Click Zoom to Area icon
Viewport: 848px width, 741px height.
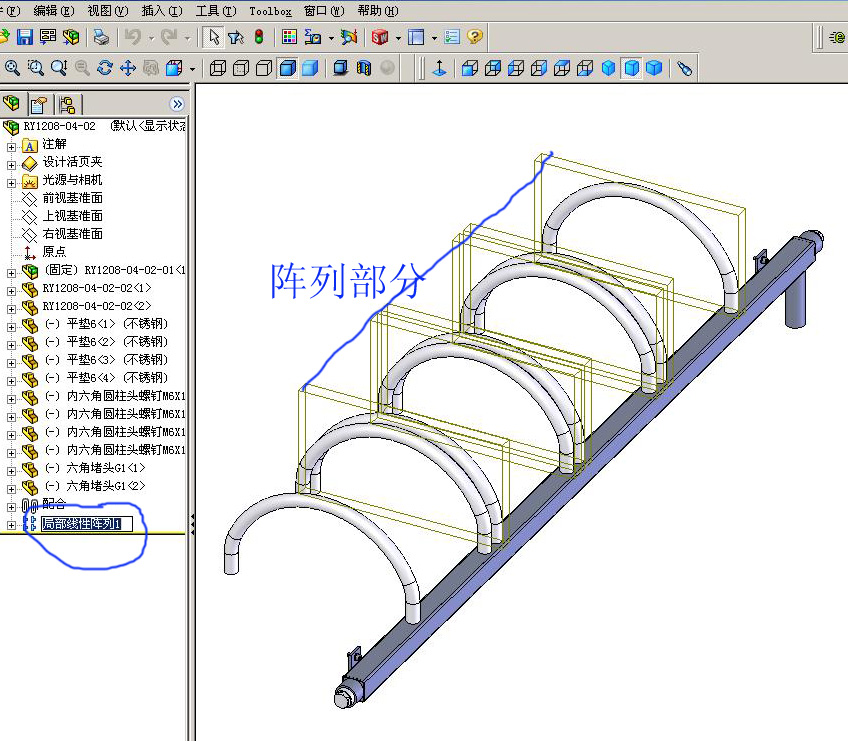[36, 68]
